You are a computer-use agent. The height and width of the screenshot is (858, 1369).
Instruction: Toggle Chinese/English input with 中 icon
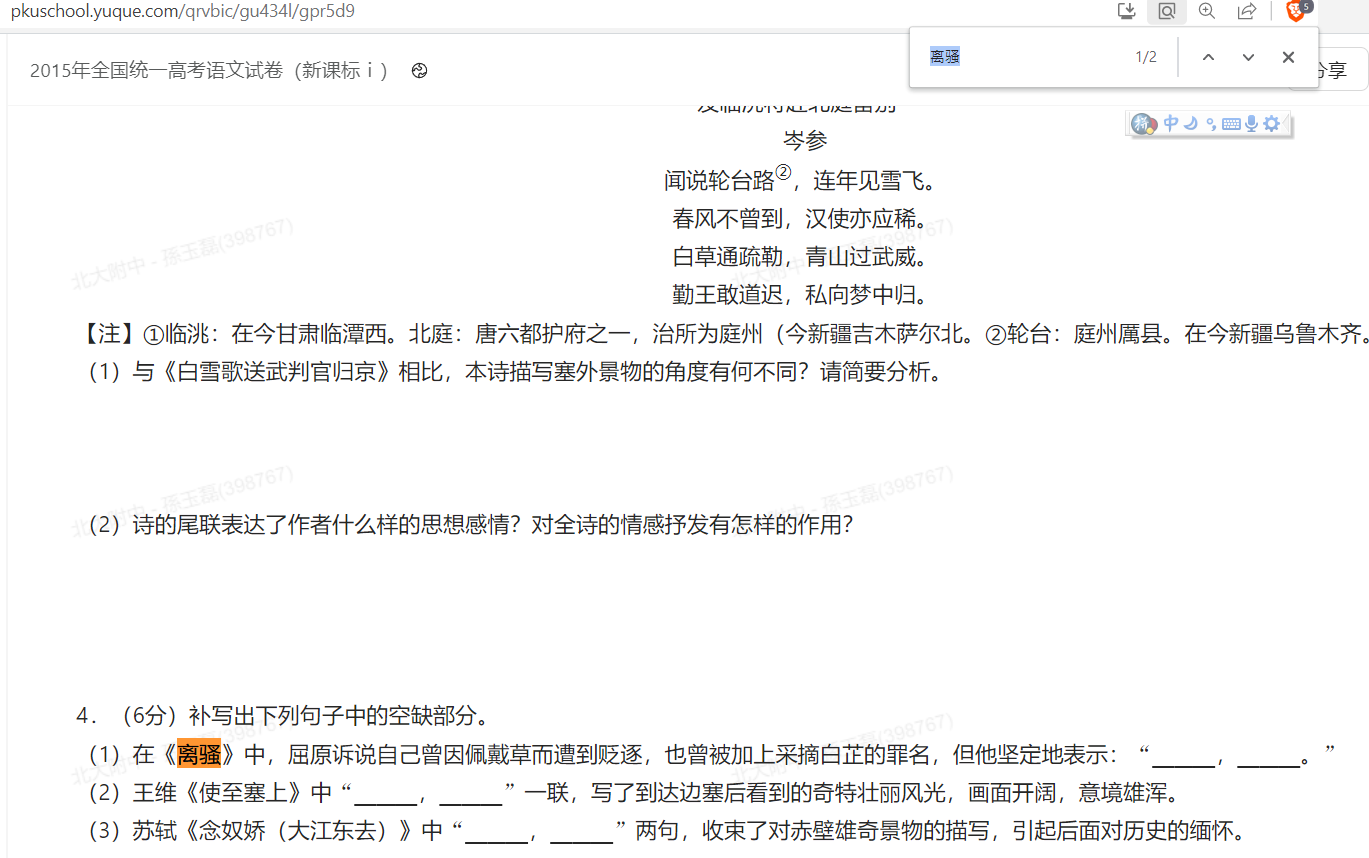click(1171, 123)
